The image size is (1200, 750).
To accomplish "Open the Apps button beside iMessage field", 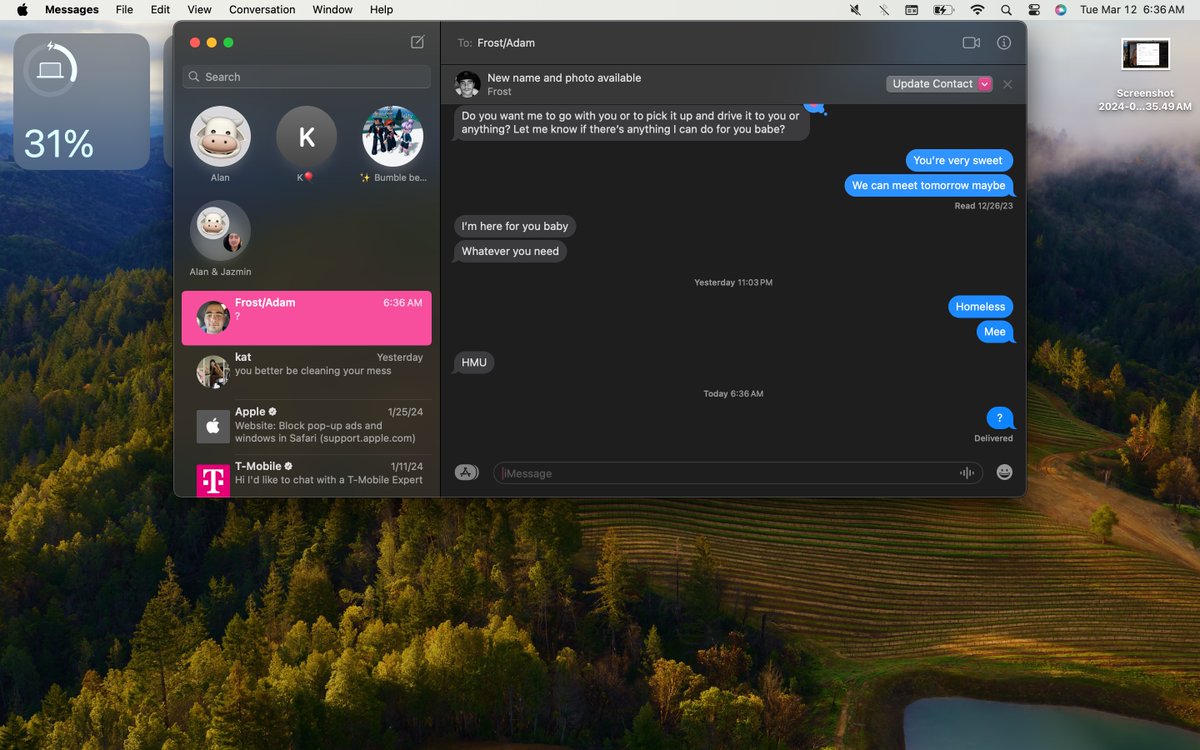I will click(x=467, y=472).
